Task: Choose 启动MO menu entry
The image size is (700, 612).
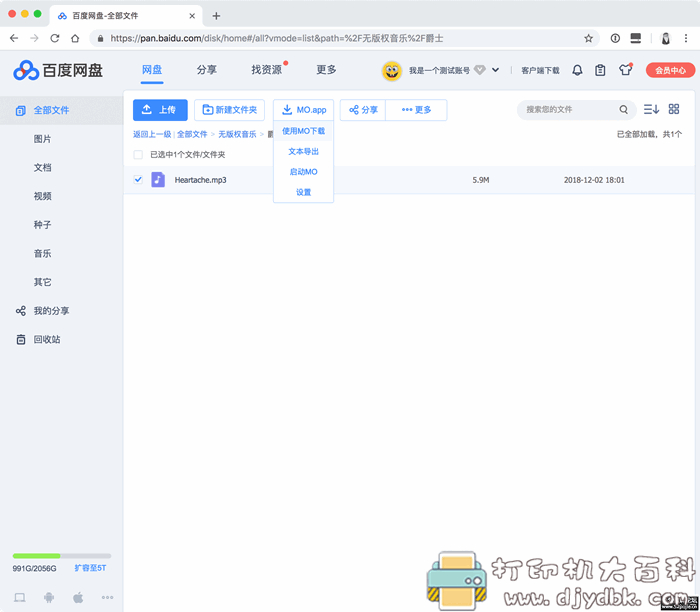Action: point(304,172)
